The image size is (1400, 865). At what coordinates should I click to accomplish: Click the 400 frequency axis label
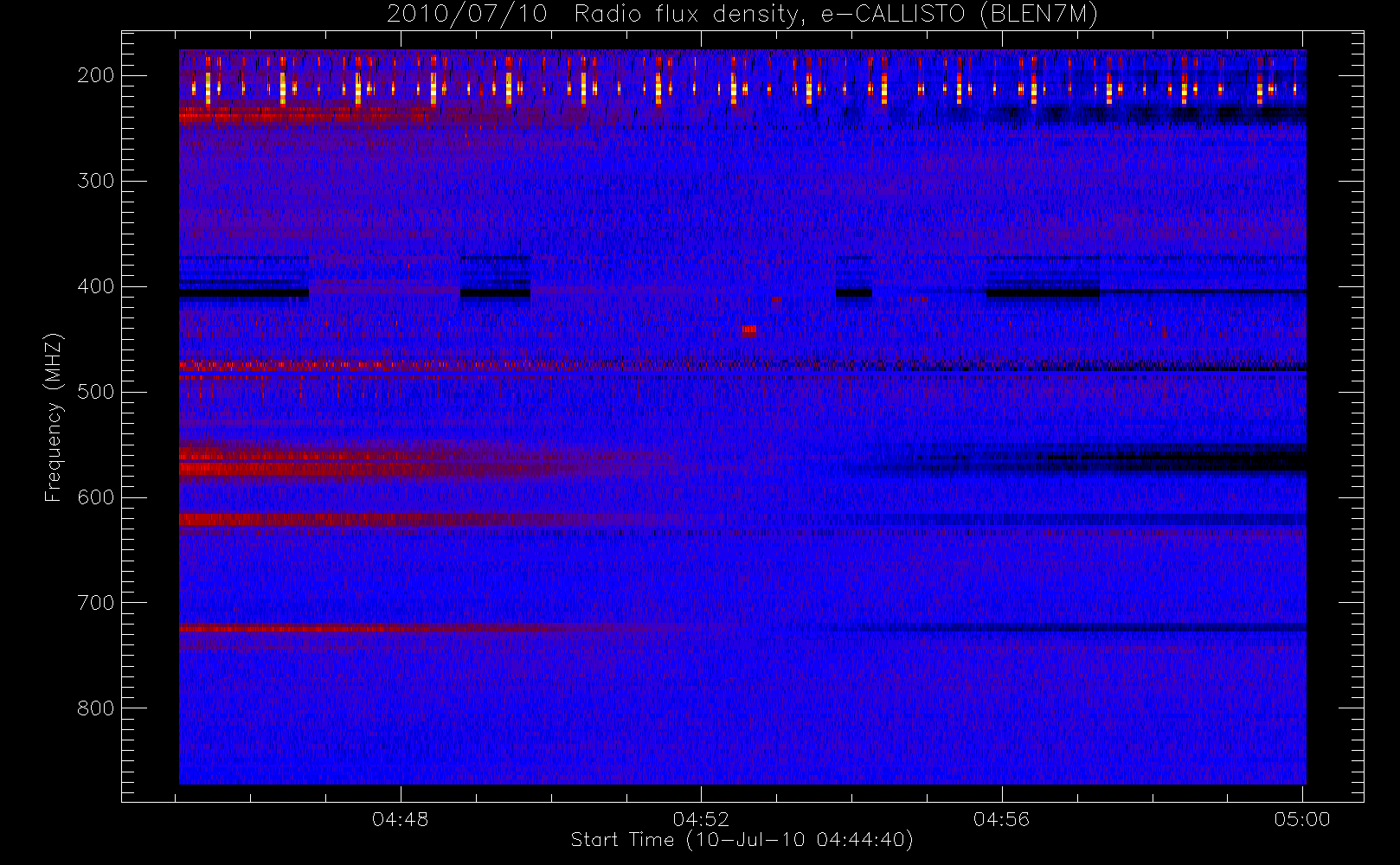(x=95, y=286)
